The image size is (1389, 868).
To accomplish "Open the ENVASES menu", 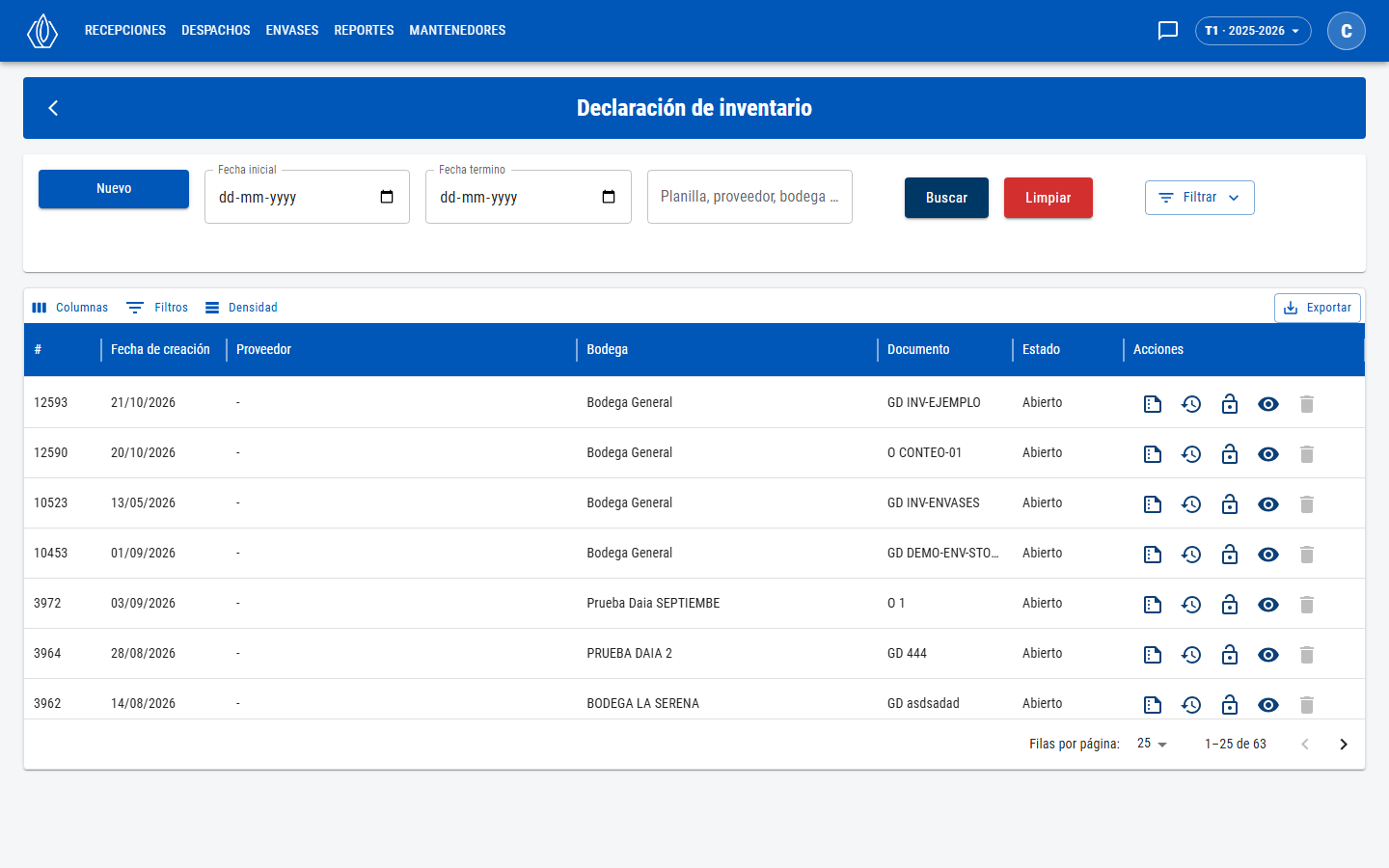I will pyautogui.click(x=292, y=31).
